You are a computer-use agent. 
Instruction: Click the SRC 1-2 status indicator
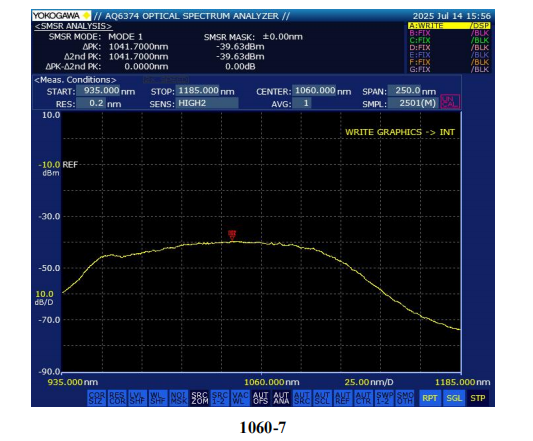click(x=220, y=398)
